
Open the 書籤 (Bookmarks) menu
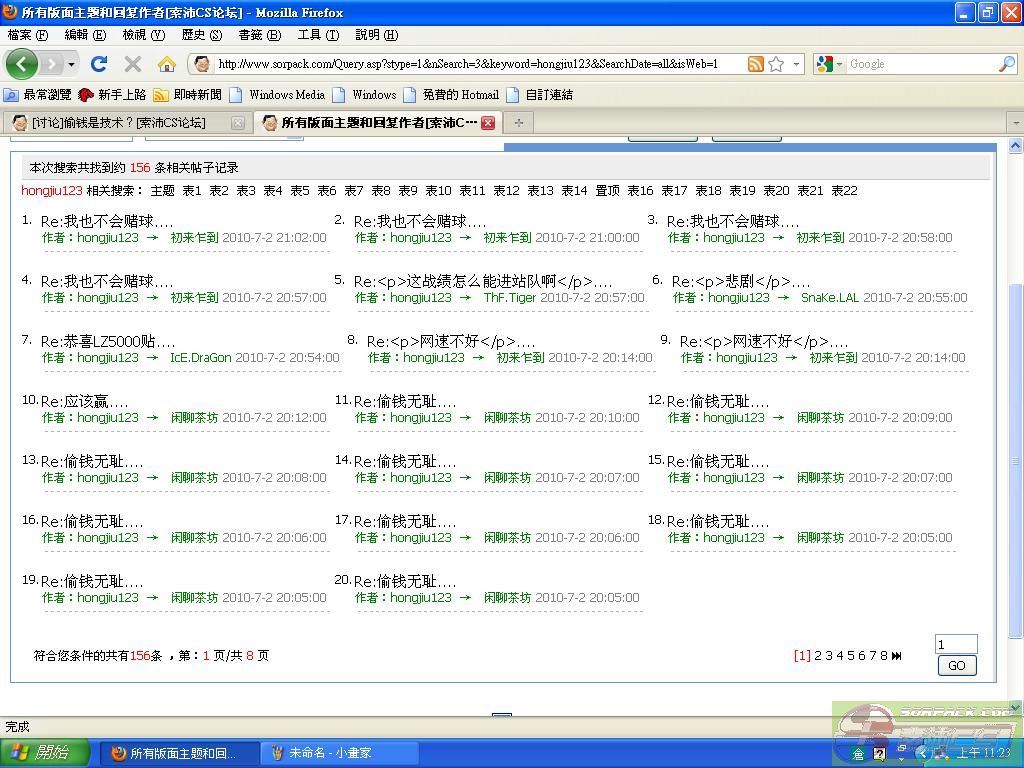pos(257,35)
